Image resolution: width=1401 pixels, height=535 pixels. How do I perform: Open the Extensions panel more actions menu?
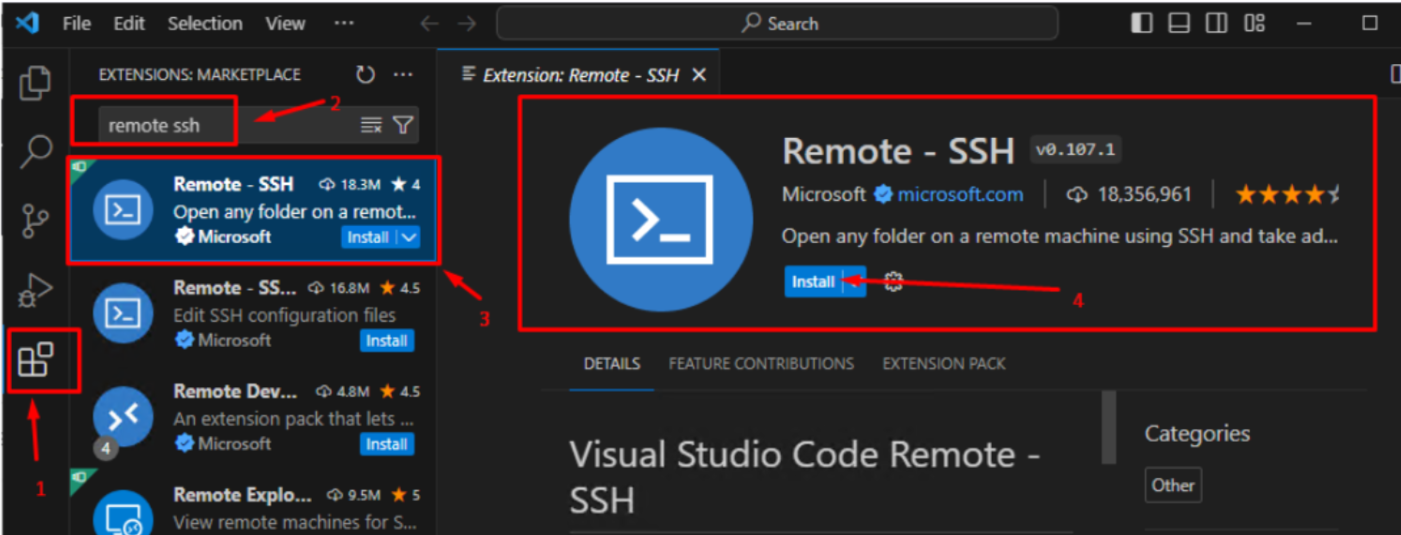[403, 74]
